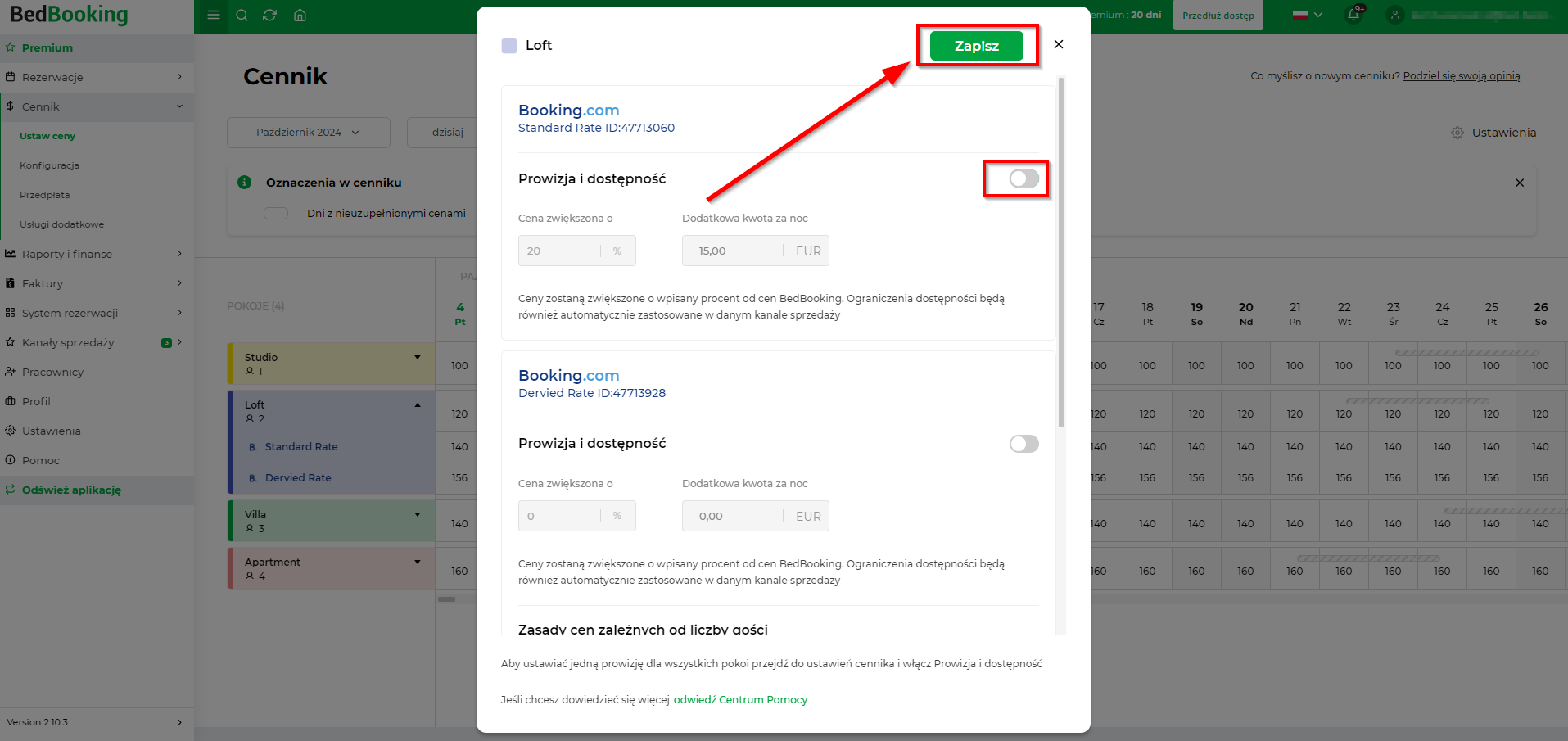1568x741 pixels.
Task: Open the Październik 2024 month dropdown
Action: (x=308, y=133)
